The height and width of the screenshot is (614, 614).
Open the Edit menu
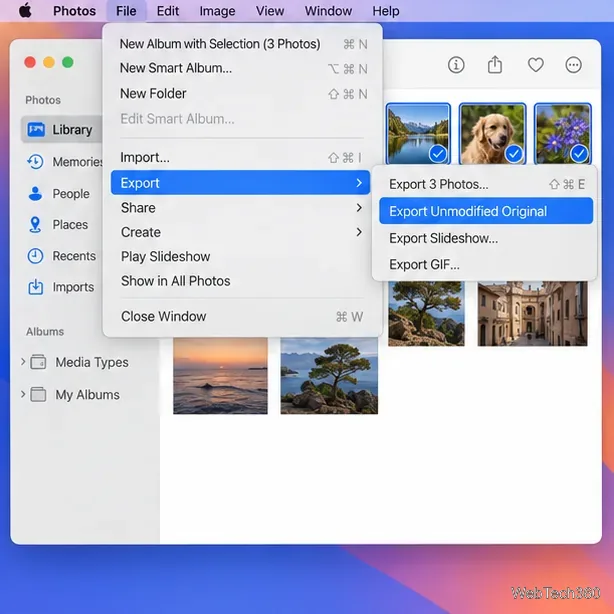[x=168, y=11]
